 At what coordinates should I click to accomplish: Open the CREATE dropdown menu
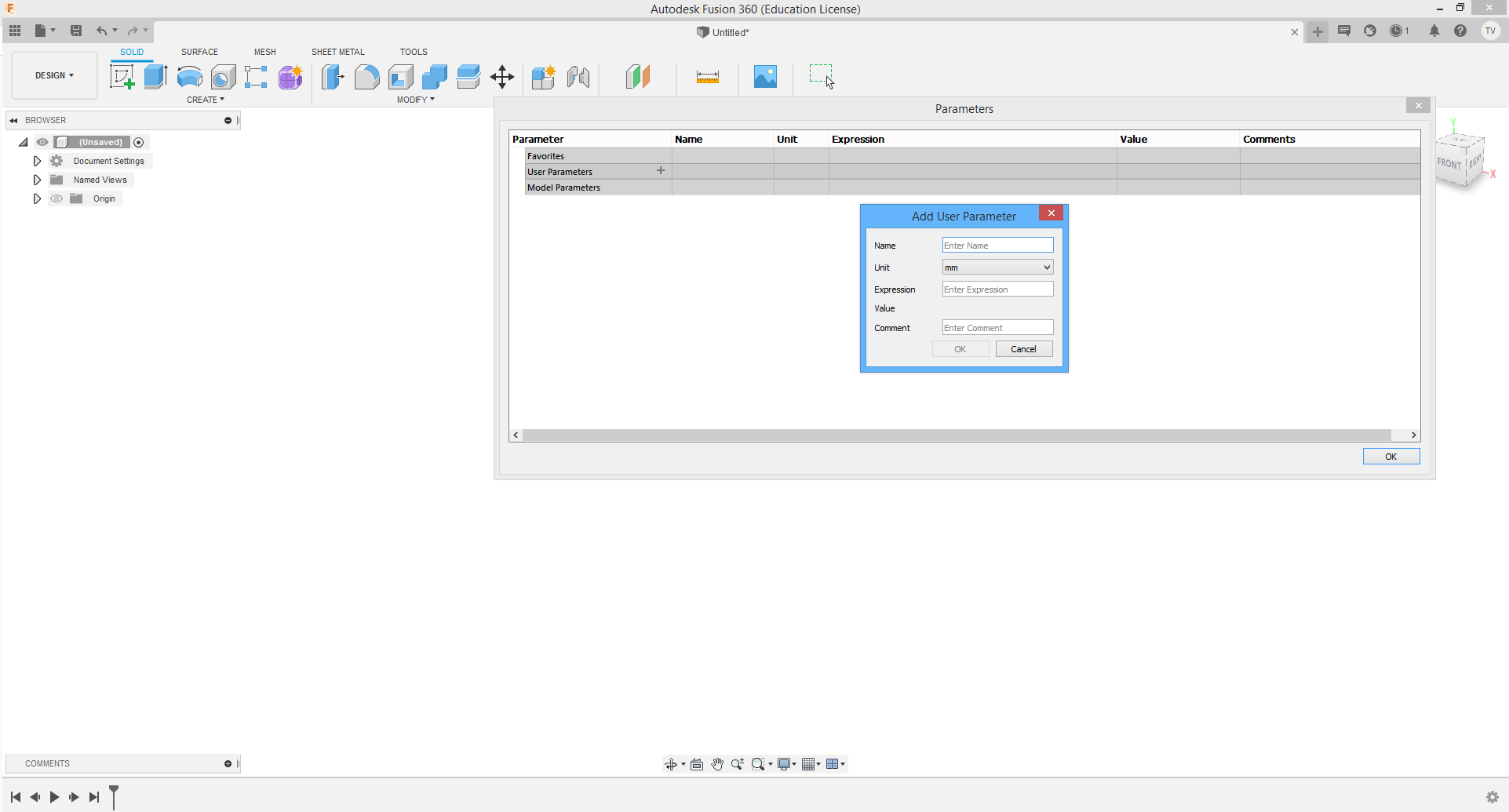click(x=206, y=100)
